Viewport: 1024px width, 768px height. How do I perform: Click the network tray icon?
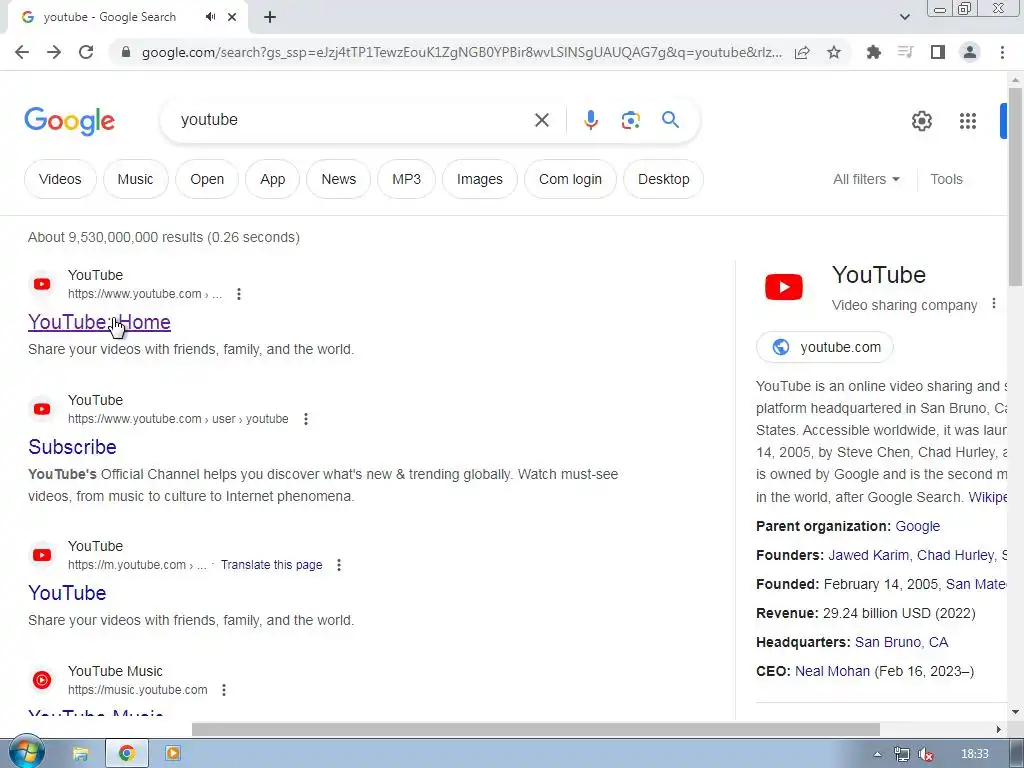click(x=901, y=754)
